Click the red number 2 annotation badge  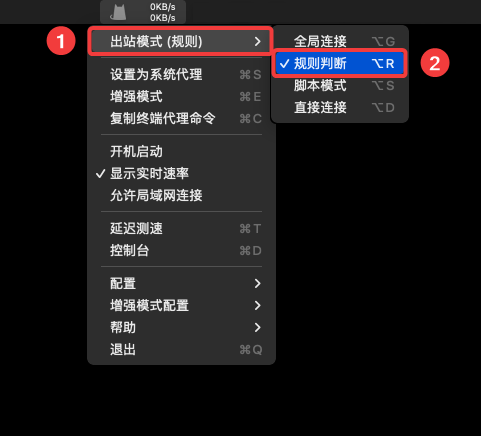pyautogui.click(x=435, y=63)
